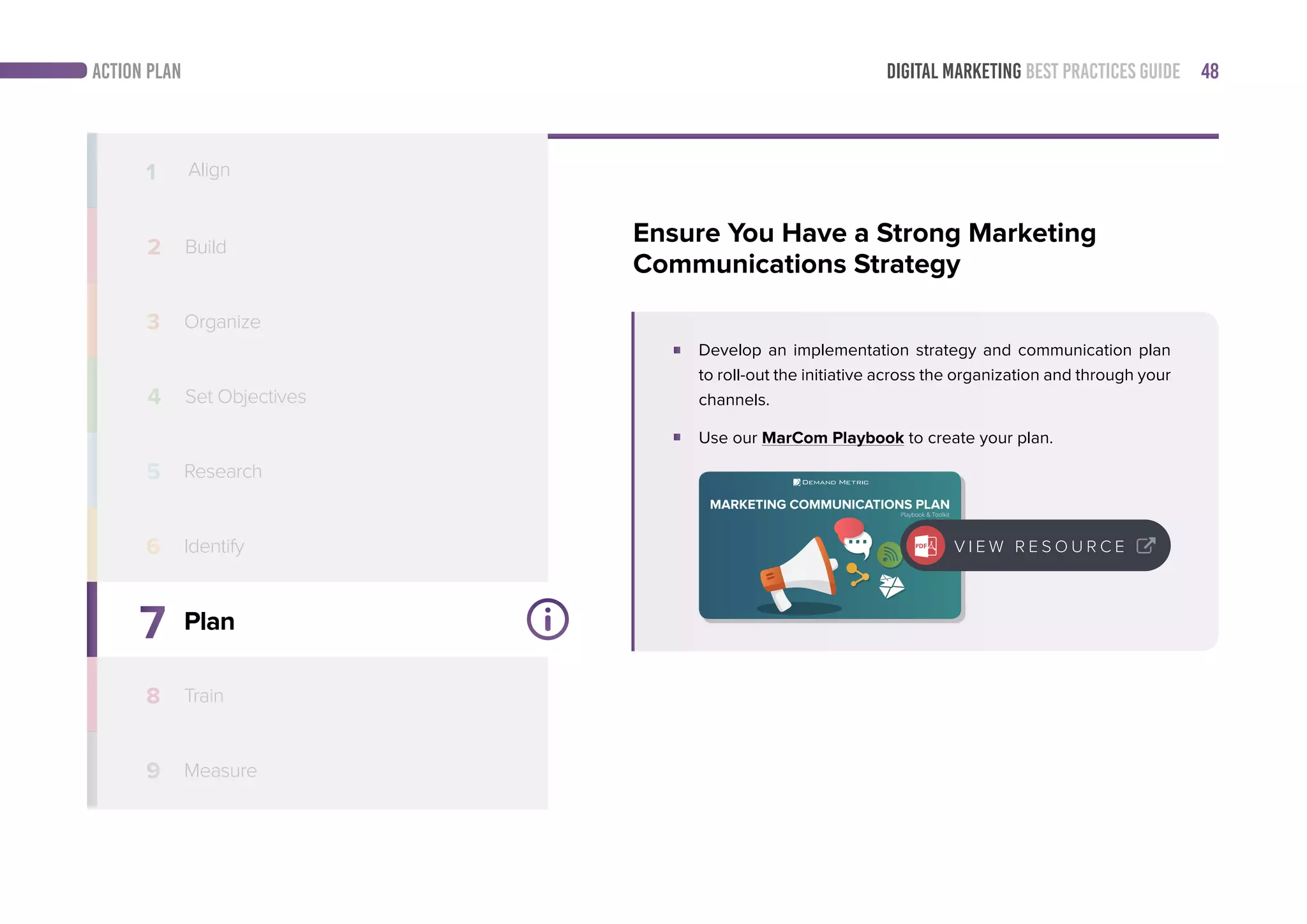
Task: Select step 2 Build
Action: (x=318, y=246)
